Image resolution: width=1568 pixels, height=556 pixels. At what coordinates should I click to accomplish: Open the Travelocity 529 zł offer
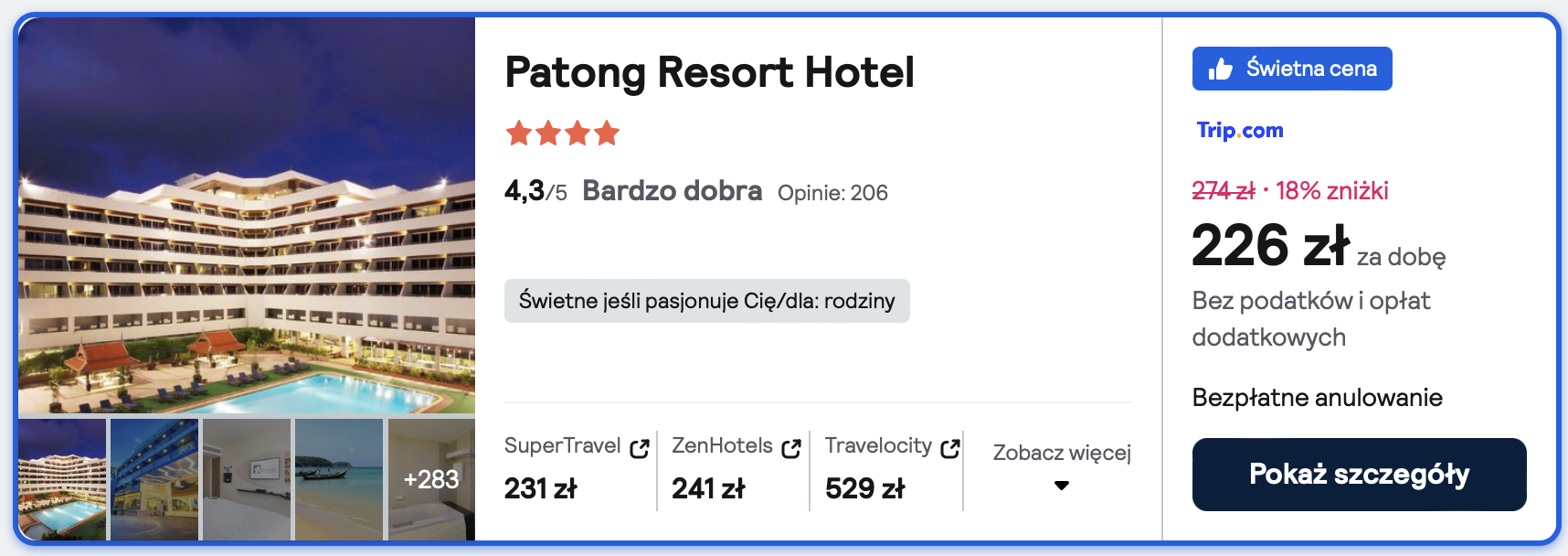(864, 488)
